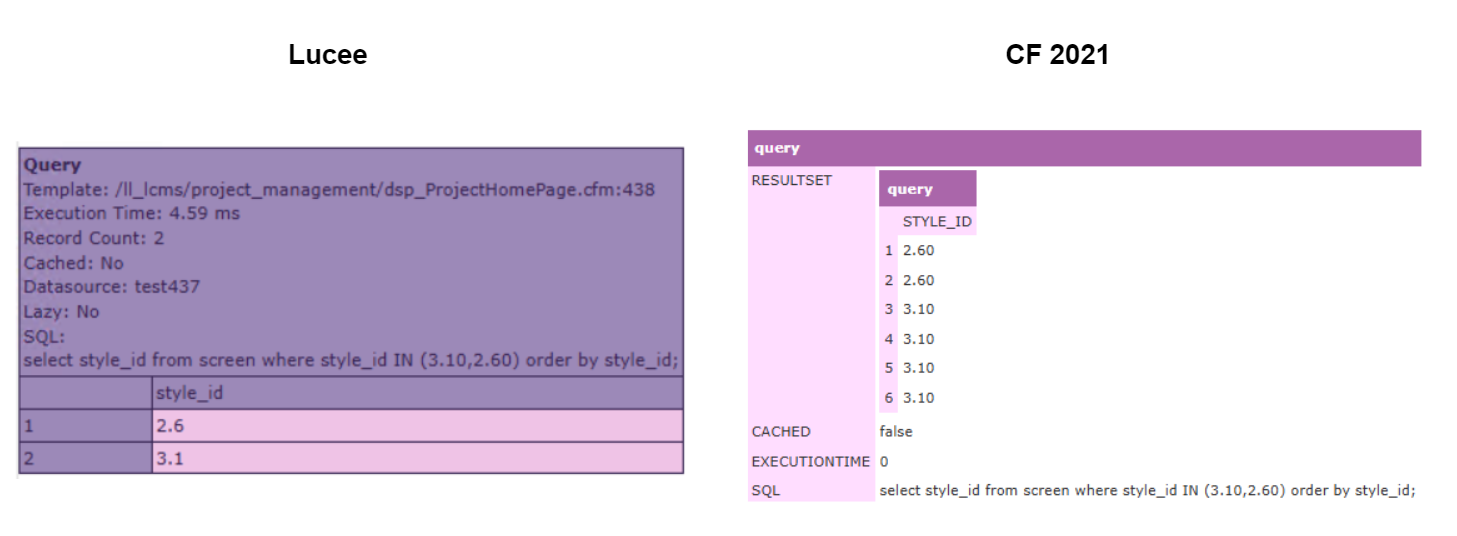Click the 3.10 value in CF row 6
The height and width of the screenshot is (536, 1457).
(x=918, y=398)
